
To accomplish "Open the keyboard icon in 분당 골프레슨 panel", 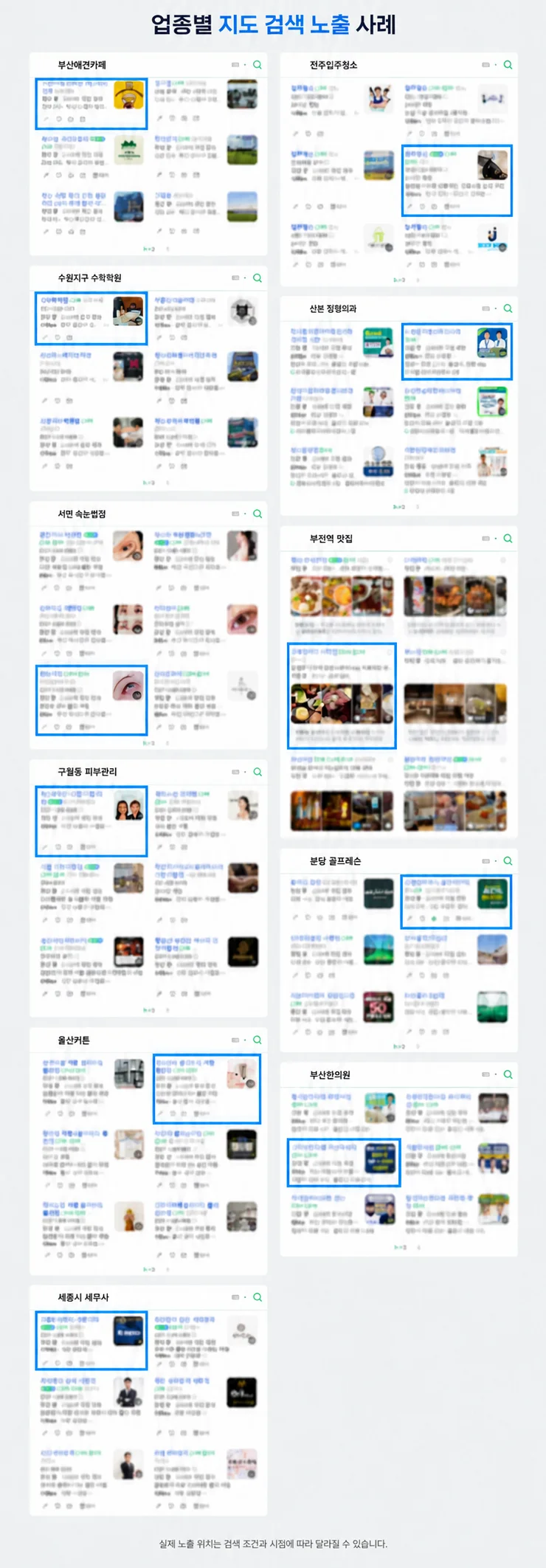I will pyautogui.click(x=485, y=861).
